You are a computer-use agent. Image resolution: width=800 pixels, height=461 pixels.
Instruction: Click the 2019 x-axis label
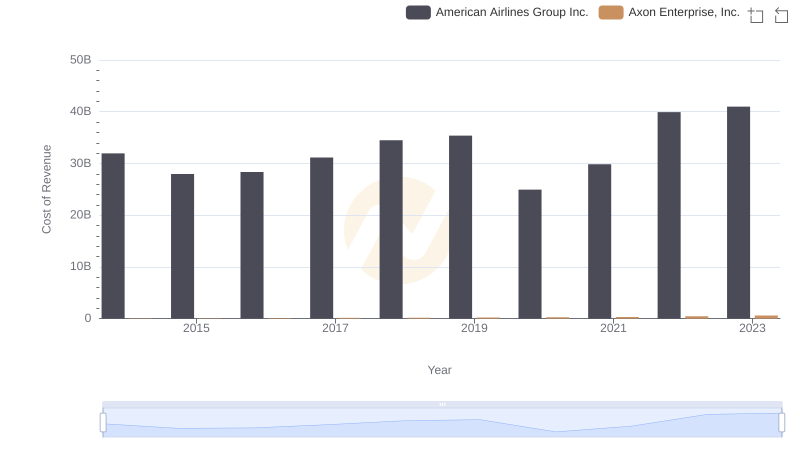pyautogui.click(x=474, y=328)
